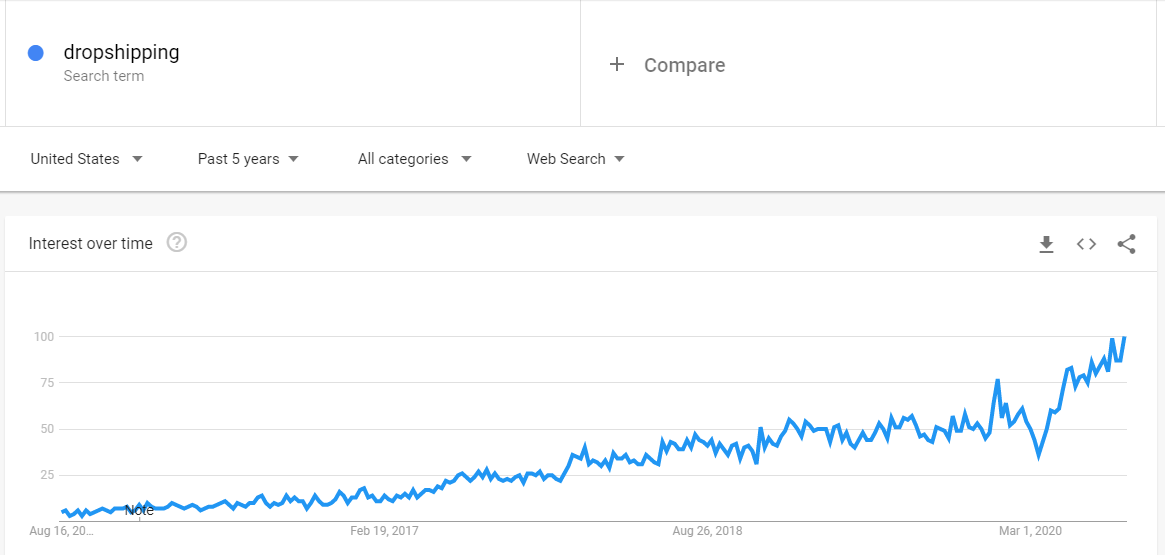Expand the Past 5 years time range

coord(248,159)
